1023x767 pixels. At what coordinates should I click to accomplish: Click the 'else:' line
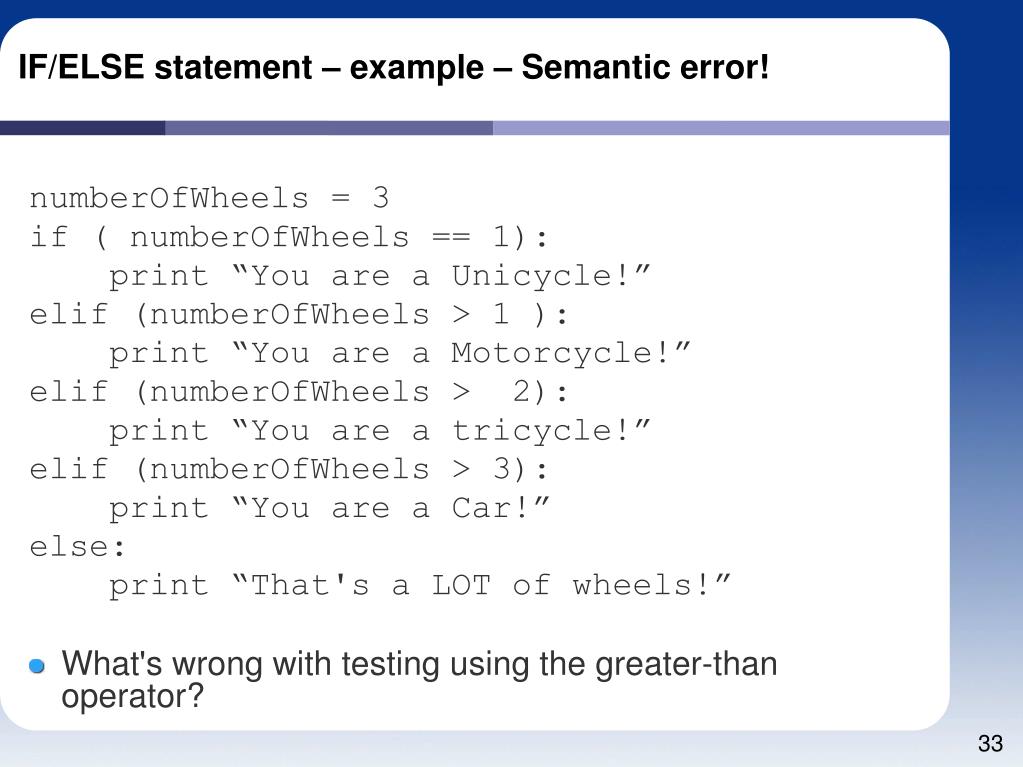[x=77, y=547]
